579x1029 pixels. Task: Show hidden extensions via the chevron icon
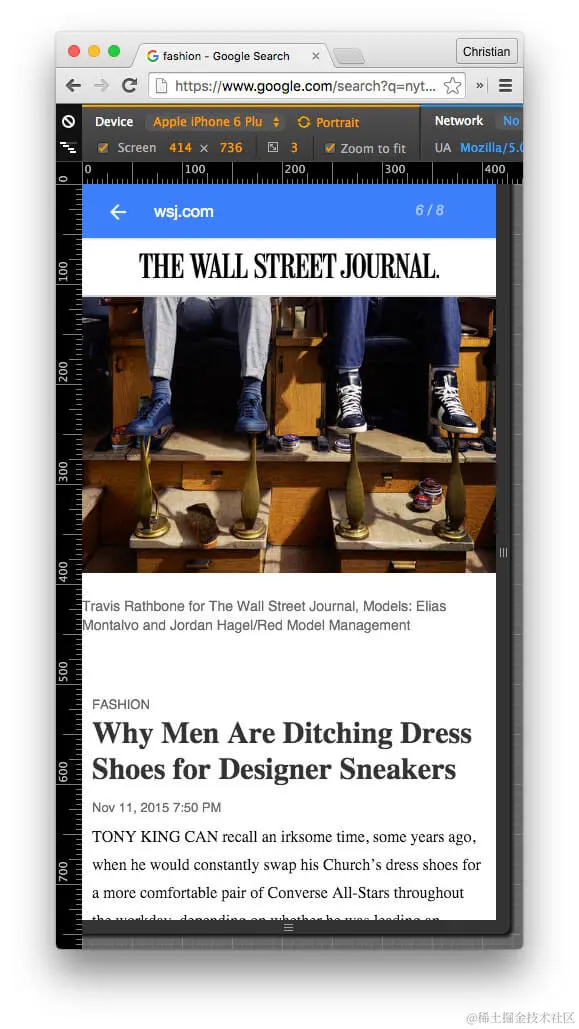point(480,85)
